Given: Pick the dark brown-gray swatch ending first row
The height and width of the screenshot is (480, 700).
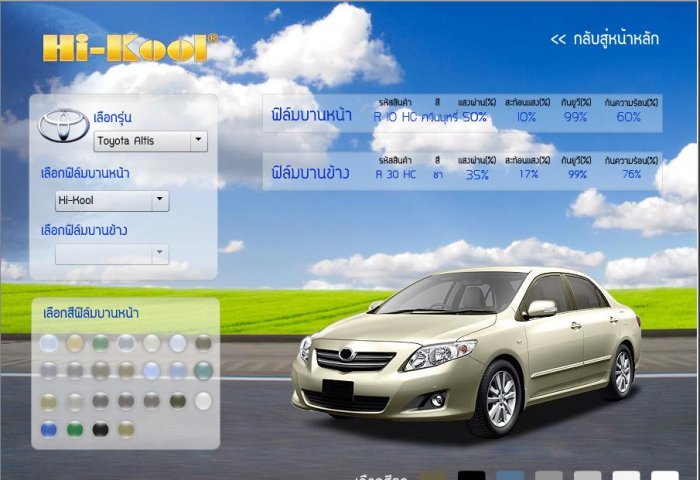Looking at the screenshot, I should [x=204, y=343].
